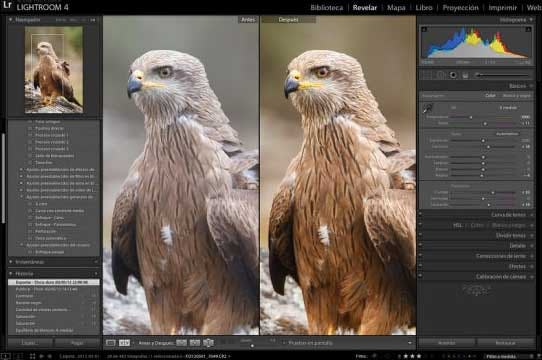Click the Lr application logo
Screen dimensions: 542x360
point(7,6)
